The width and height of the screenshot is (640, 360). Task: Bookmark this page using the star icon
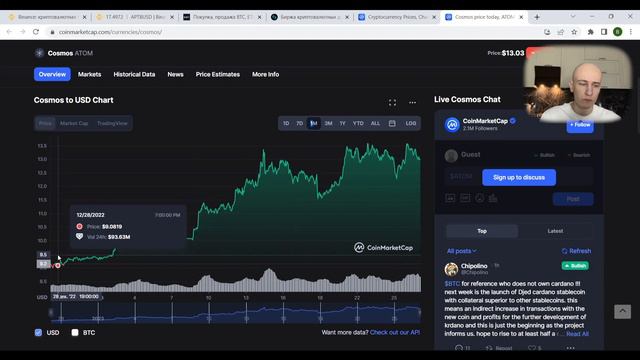(574, 32)
